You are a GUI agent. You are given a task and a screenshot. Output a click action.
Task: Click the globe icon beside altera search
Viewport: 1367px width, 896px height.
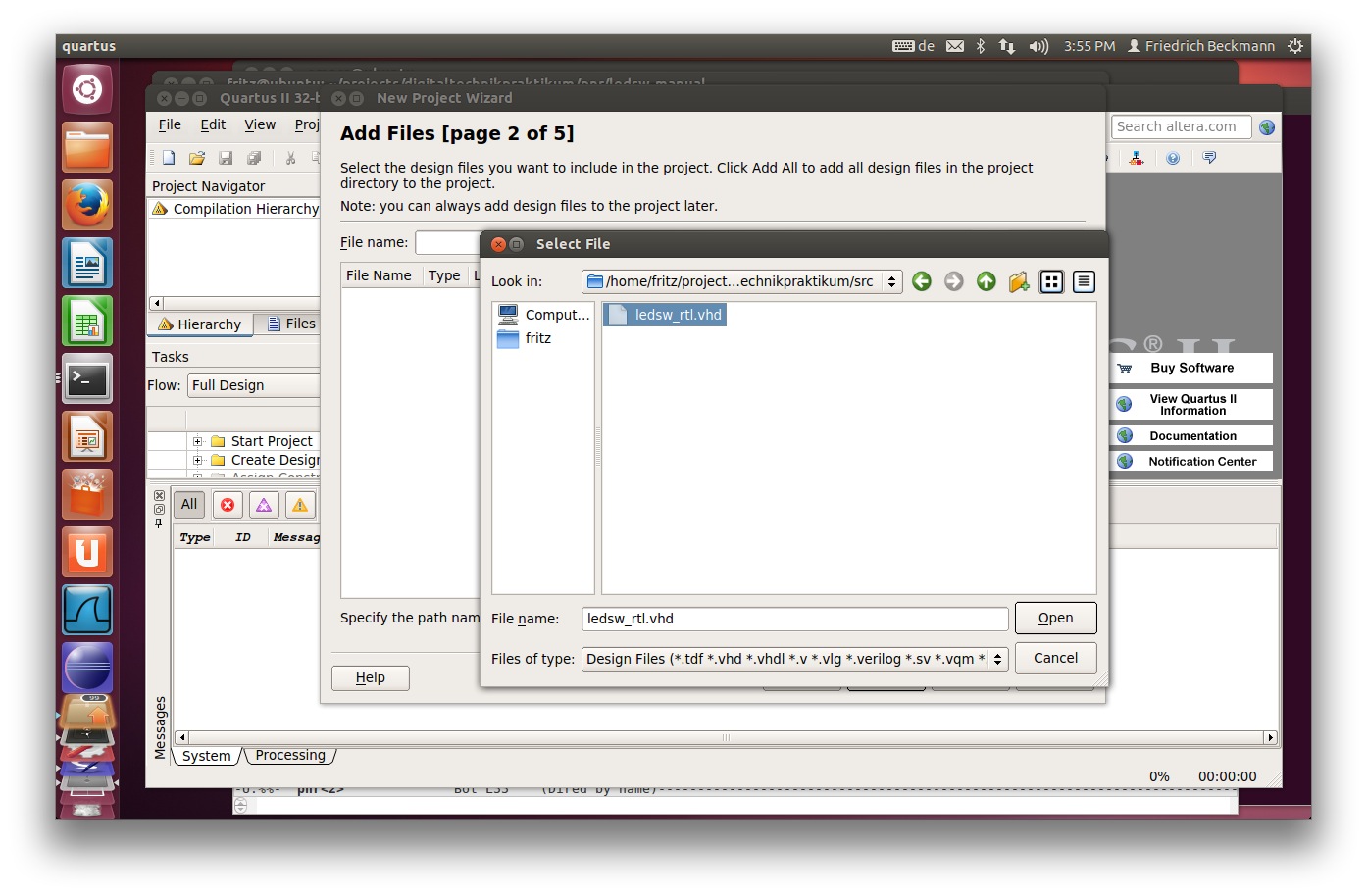[x=1267, y=127]
